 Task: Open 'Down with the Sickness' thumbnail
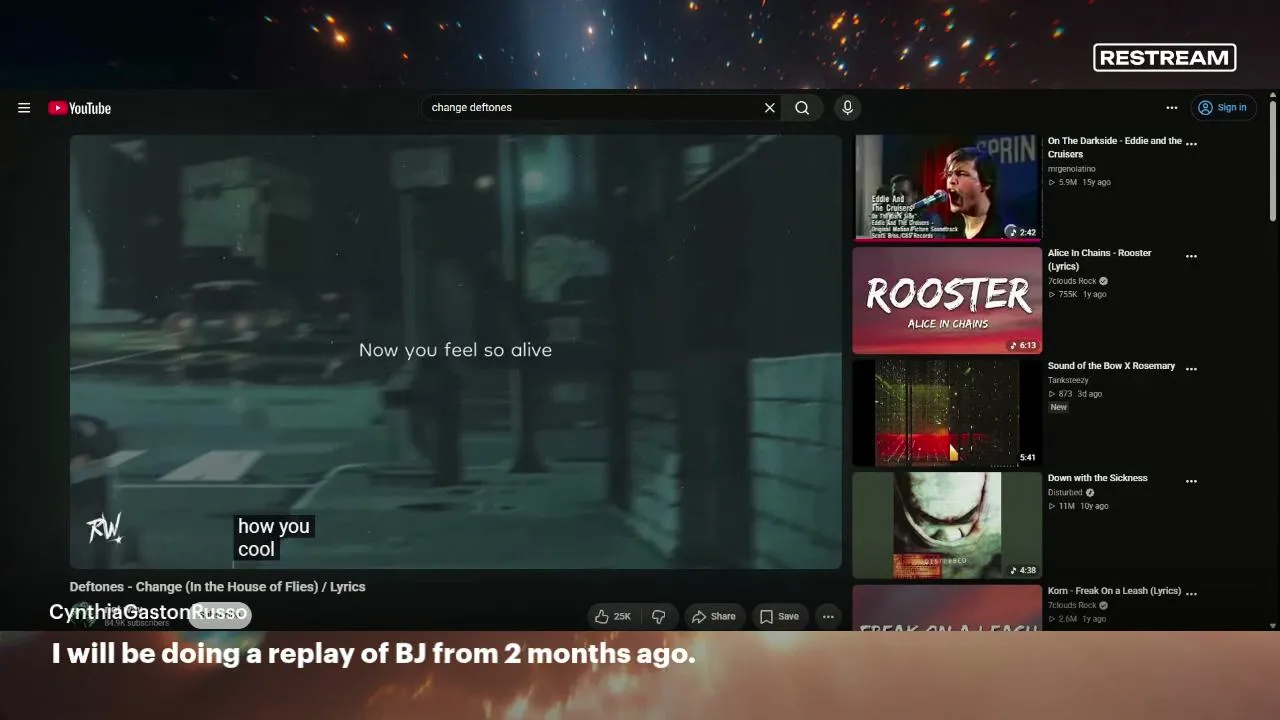[x=947, y=526]
